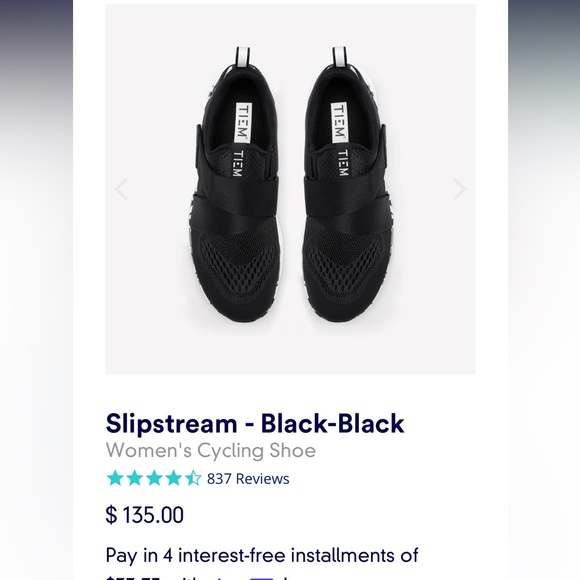Screen dimensions: 580x580
Task: Click the mesh toe area of right shoe
Action: point(346,264)
